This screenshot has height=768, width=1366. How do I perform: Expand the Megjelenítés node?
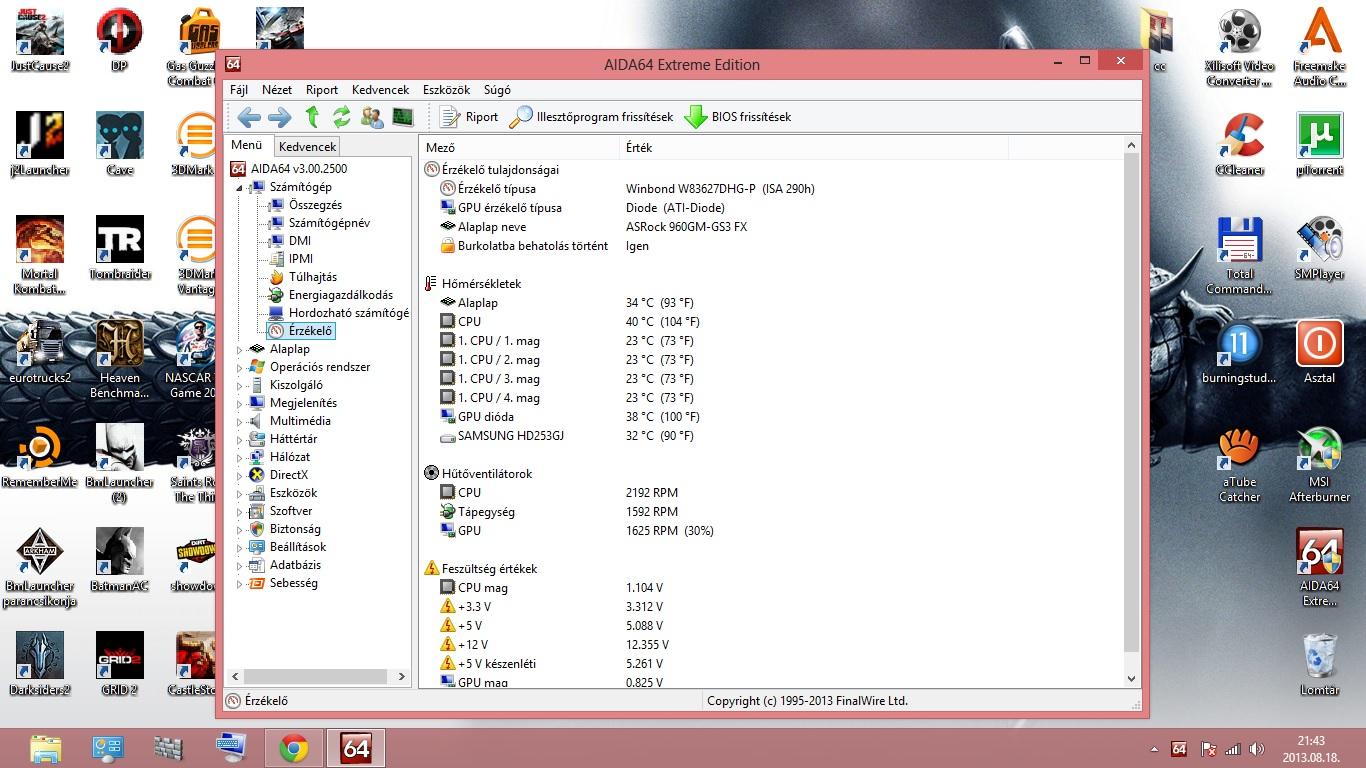click(x=240, y=403)
